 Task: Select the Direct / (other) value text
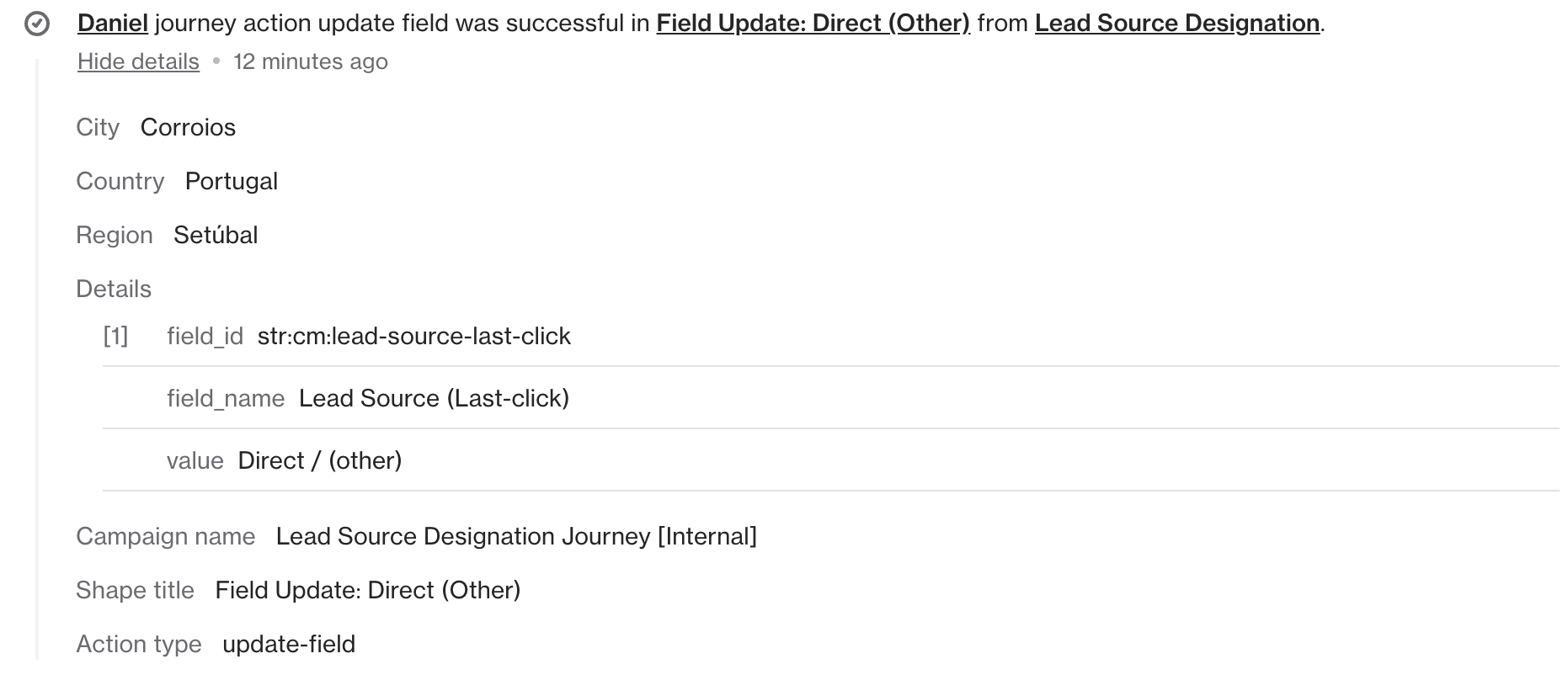[x=319, y=460]
